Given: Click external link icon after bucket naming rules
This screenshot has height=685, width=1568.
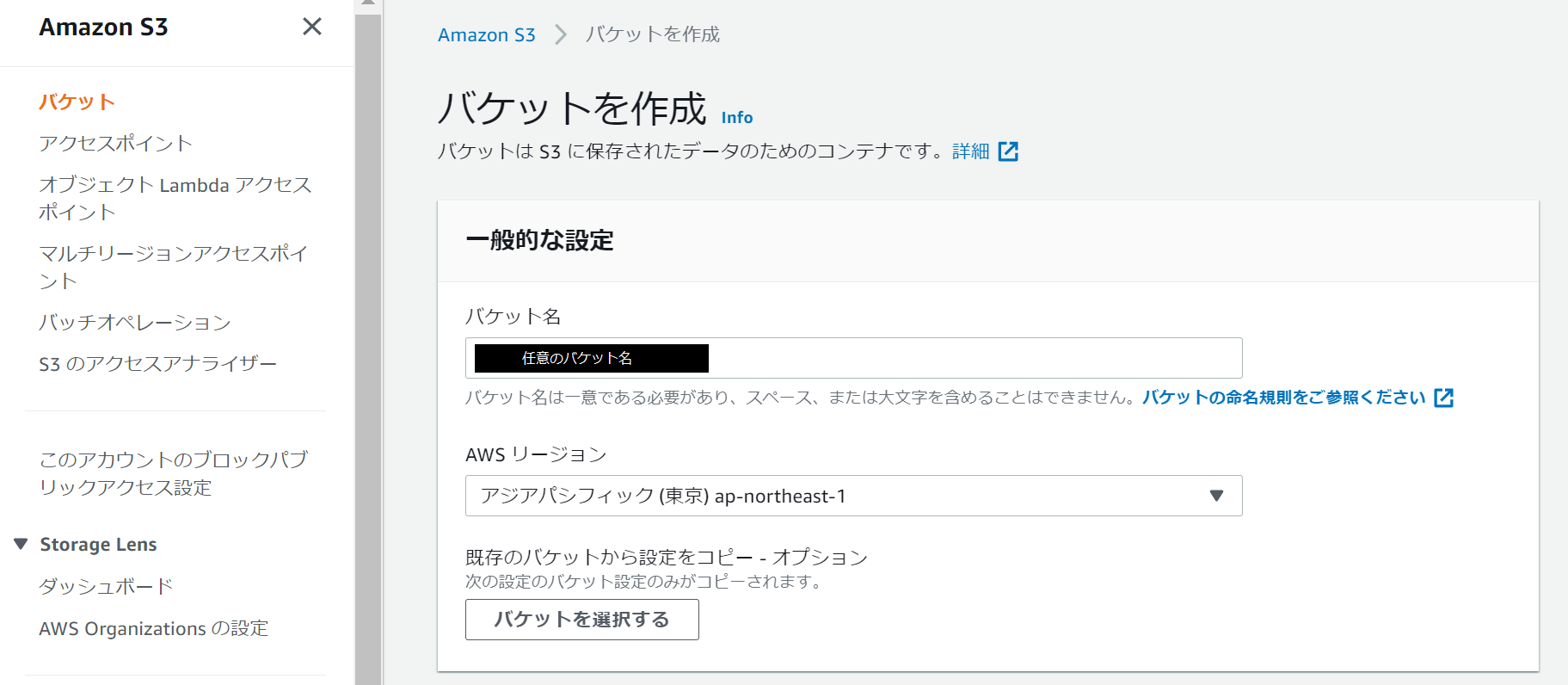Looking at the screenshot, I should pos(1443,398).
